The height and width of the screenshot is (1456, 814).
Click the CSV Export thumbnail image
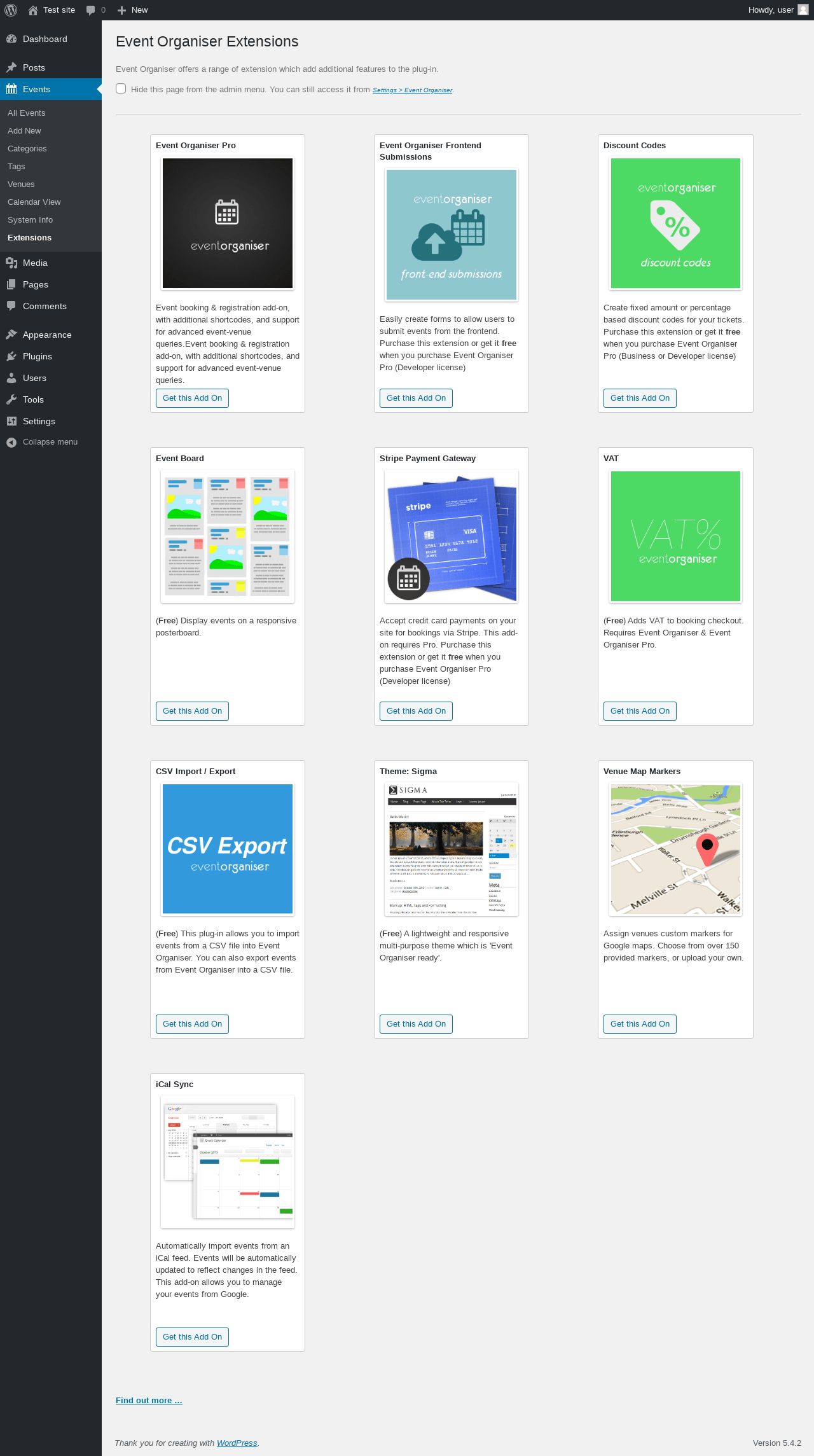(x=228, y=849)
